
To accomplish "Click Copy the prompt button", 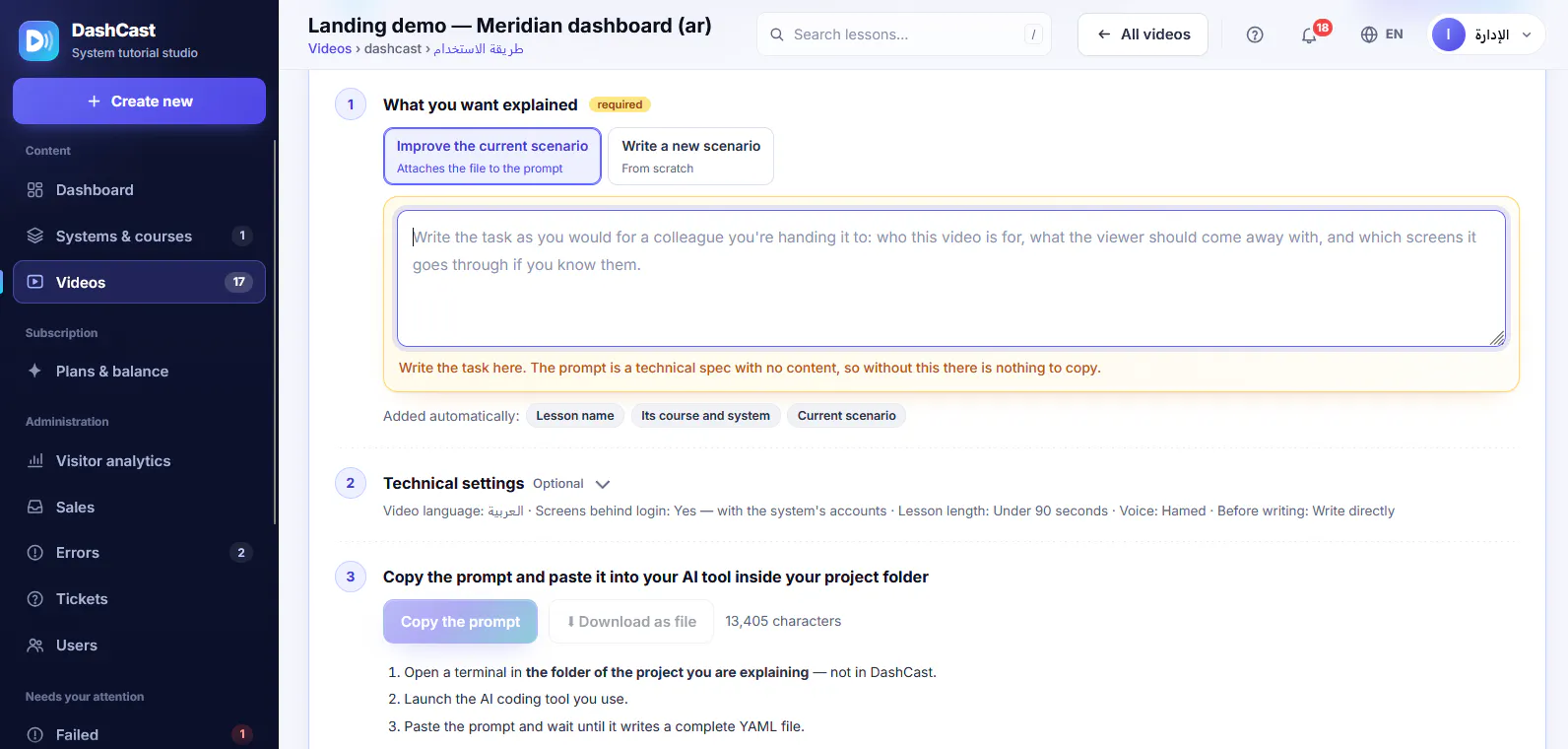I will [x=460, y=622].
